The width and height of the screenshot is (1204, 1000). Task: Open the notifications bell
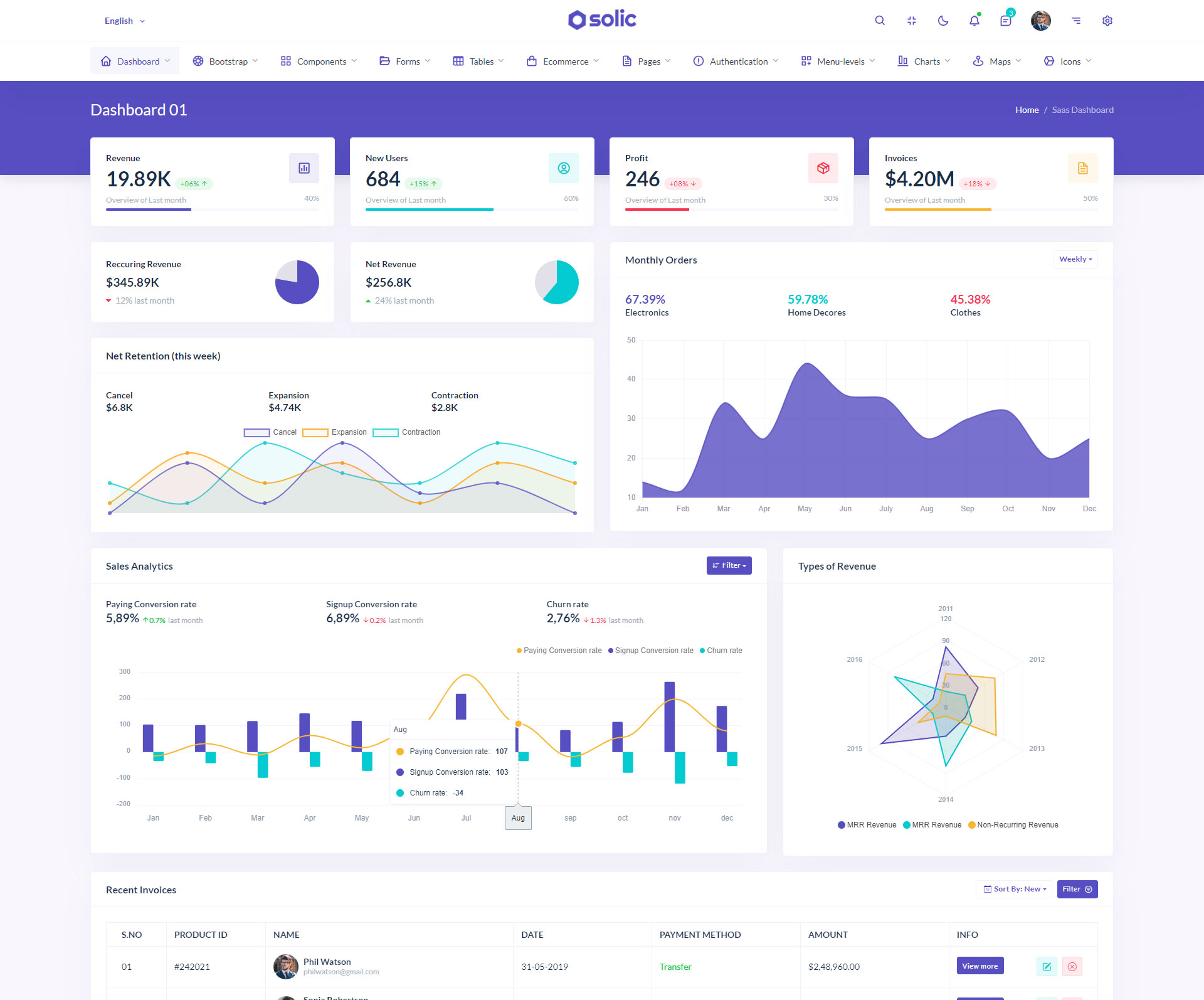tap(974, 21)
